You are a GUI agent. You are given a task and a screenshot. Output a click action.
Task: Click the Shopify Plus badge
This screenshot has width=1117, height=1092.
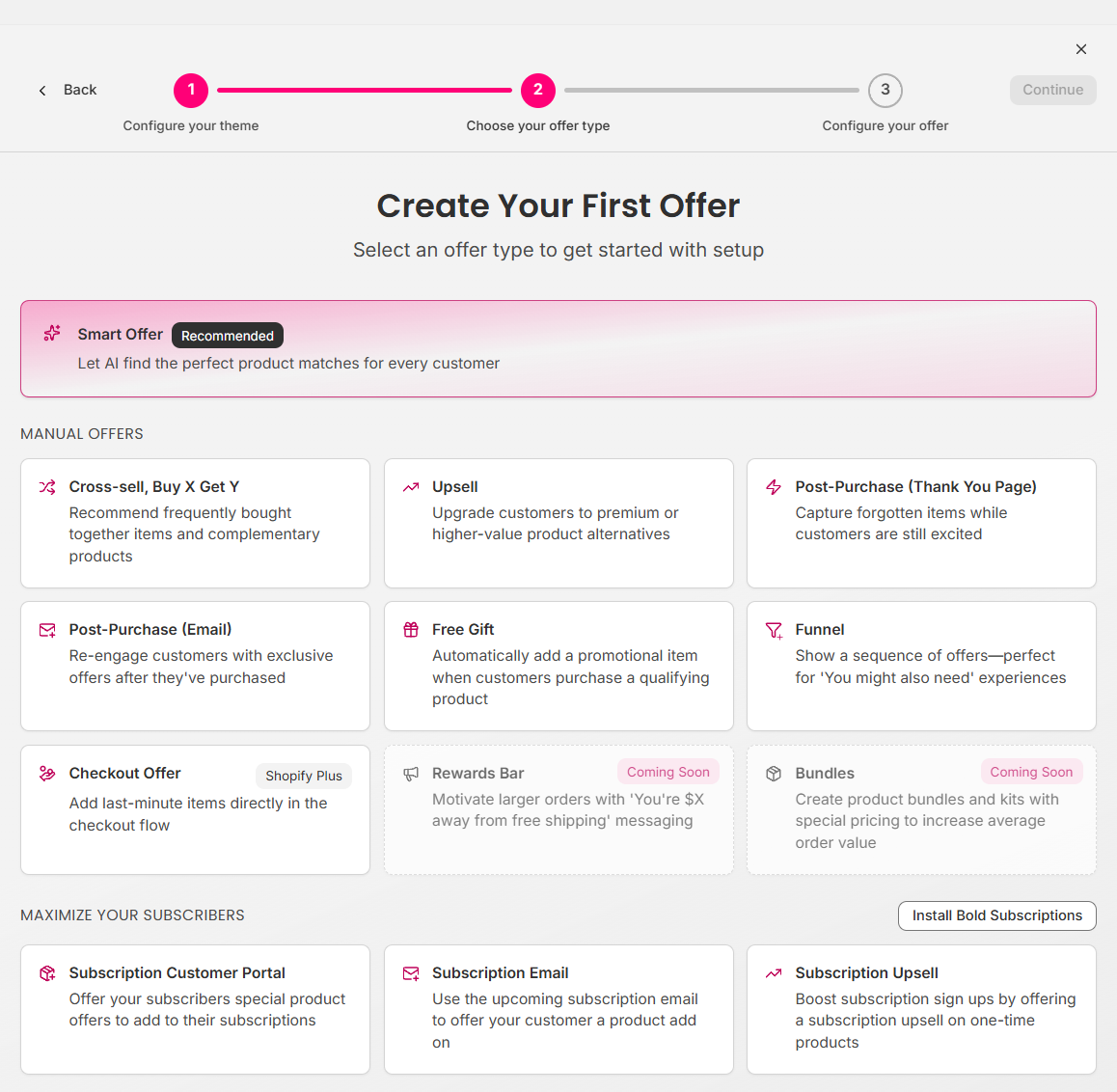pyautogui.click(x=304, y=776)
